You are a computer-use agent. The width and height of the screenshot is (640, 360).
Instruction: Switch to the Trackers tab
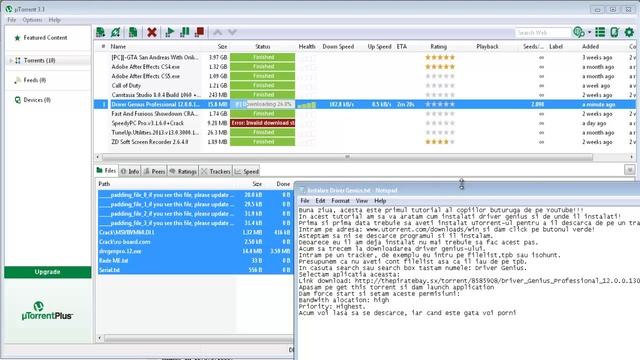click(216, 171)
